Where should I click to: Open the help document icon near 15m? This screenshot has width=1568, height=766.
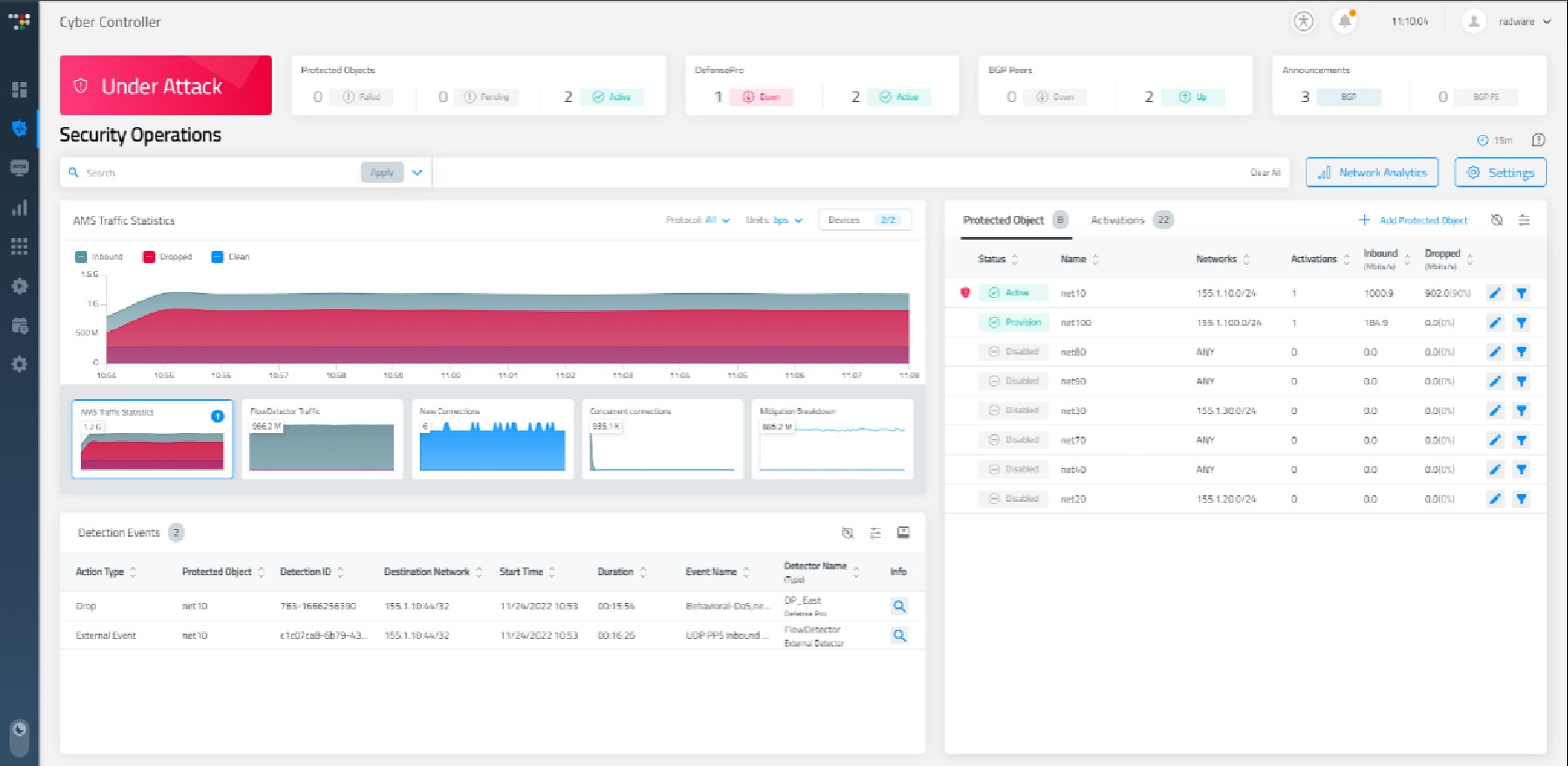coord(1538,139)
